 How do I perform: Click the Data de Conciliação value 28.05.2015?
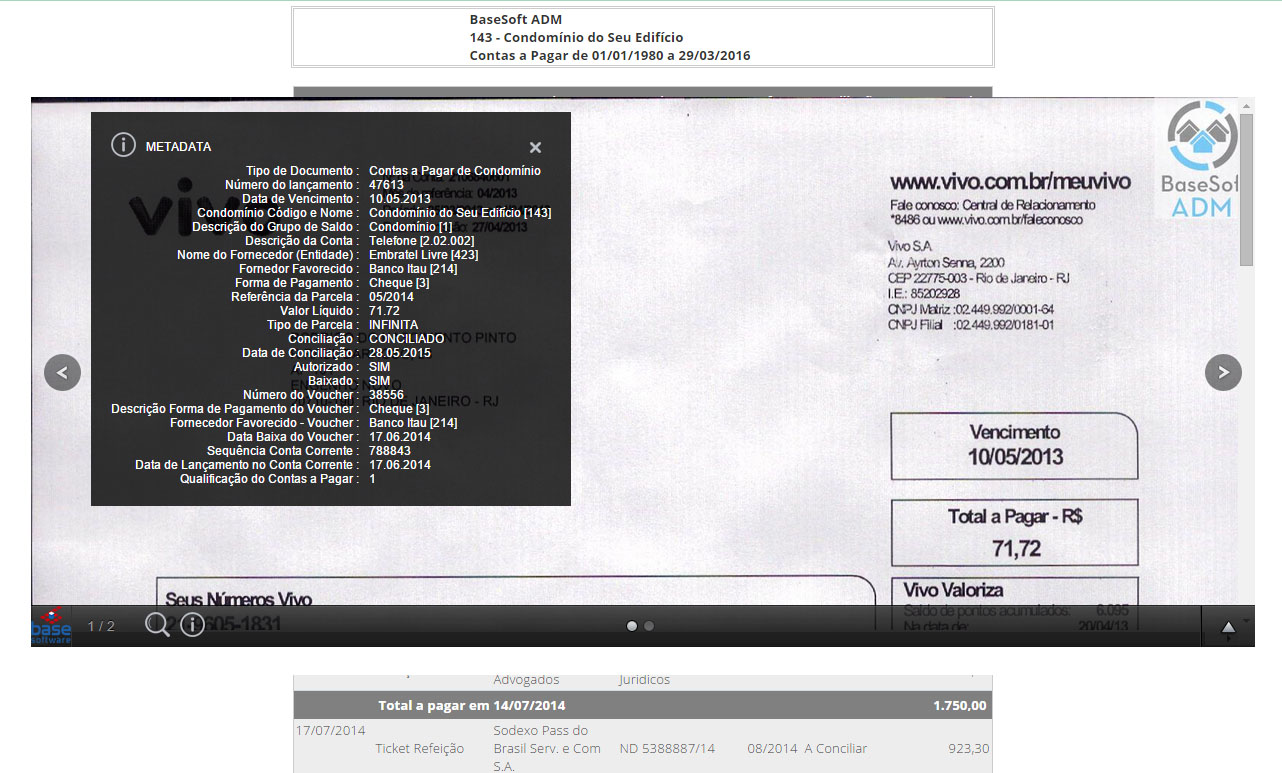coord(400,353)
